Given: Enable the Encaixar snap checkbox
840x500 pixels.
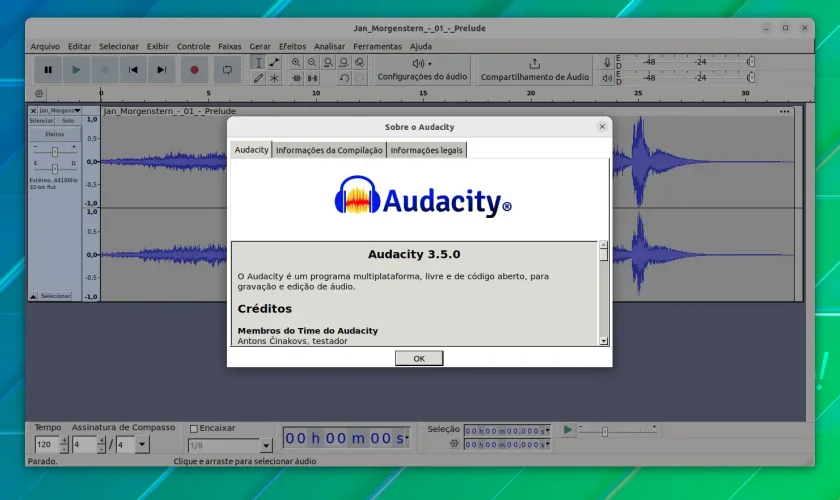Looking at the screenshot, I should (194, 429).
